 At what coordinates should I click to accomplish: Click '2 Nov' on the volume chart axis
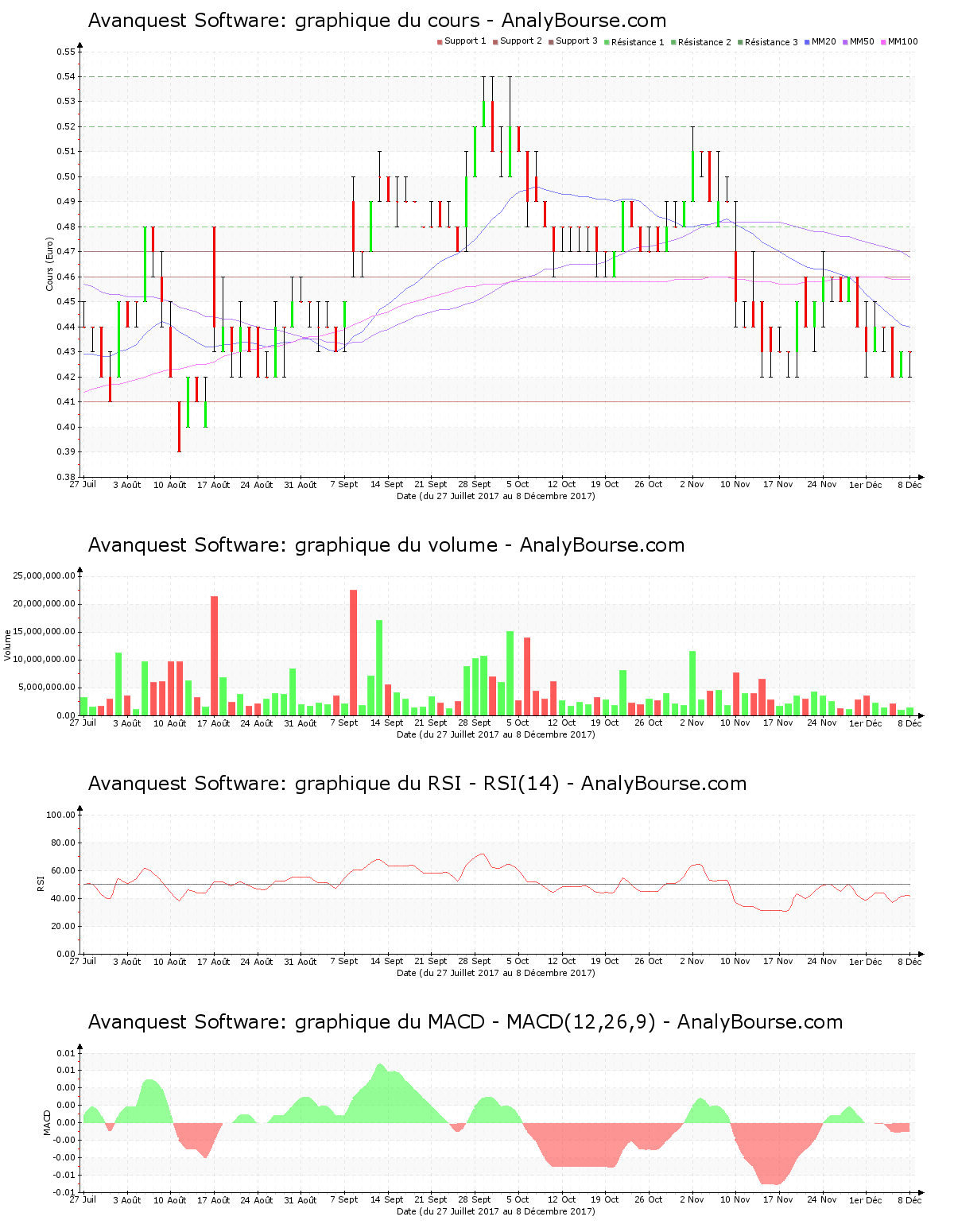click(692, 723)
